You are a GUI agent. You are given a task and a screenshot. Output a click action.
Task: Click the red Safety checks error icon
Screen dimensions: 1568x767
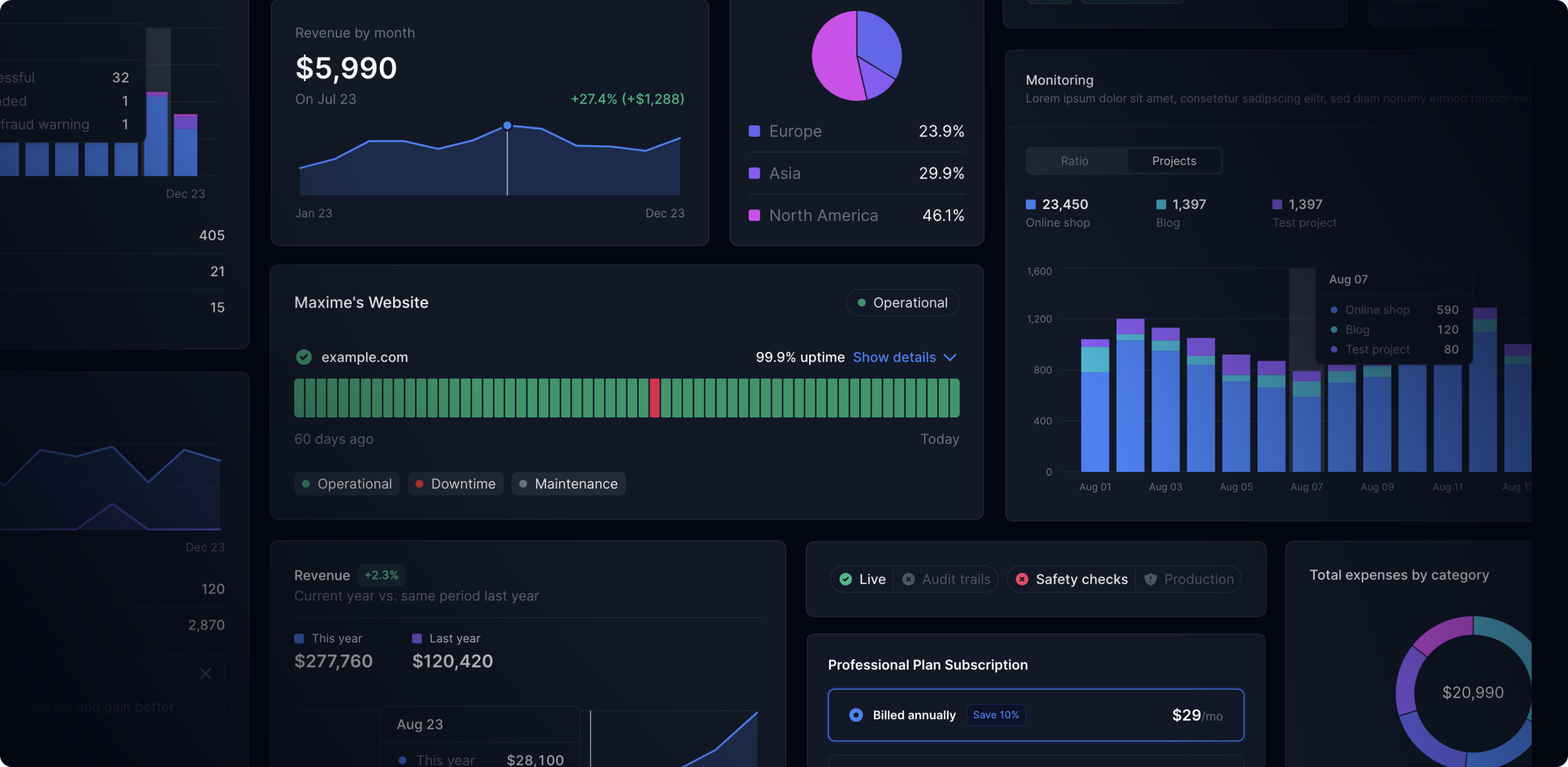tap(1022, 579)
